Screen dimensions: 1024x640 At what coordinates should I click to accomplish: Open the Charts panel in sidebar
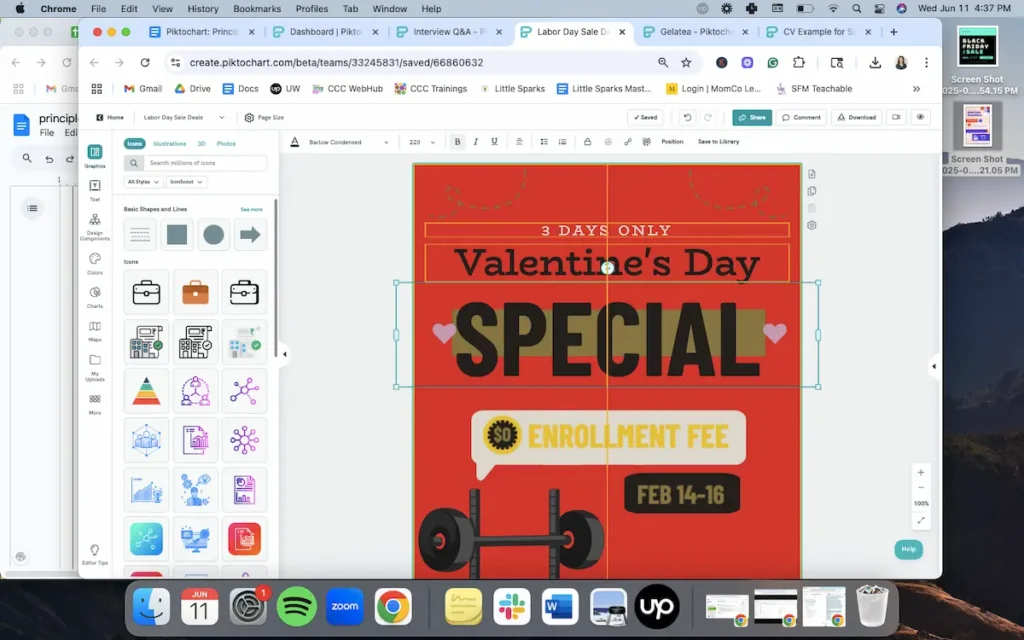coord(95,295)
